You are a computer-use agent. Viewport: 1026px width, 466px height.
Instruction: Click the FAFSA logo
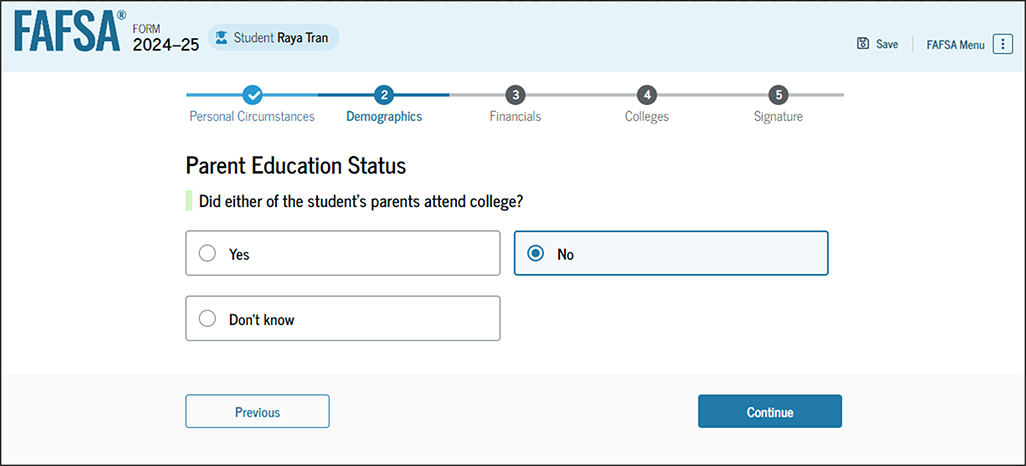pyautogui.click(x=70, y=35)
